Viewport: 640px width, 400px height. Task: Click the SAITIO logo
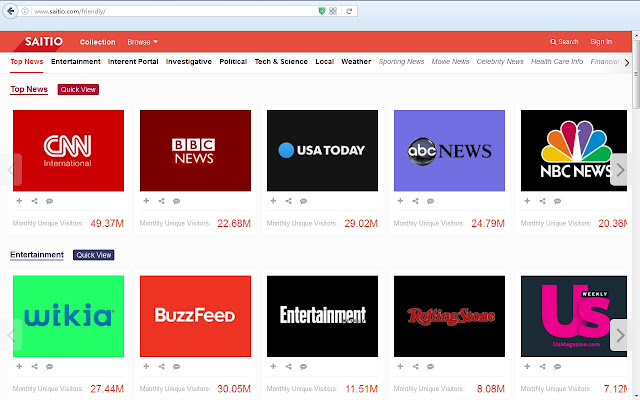[x=44, y=42]
